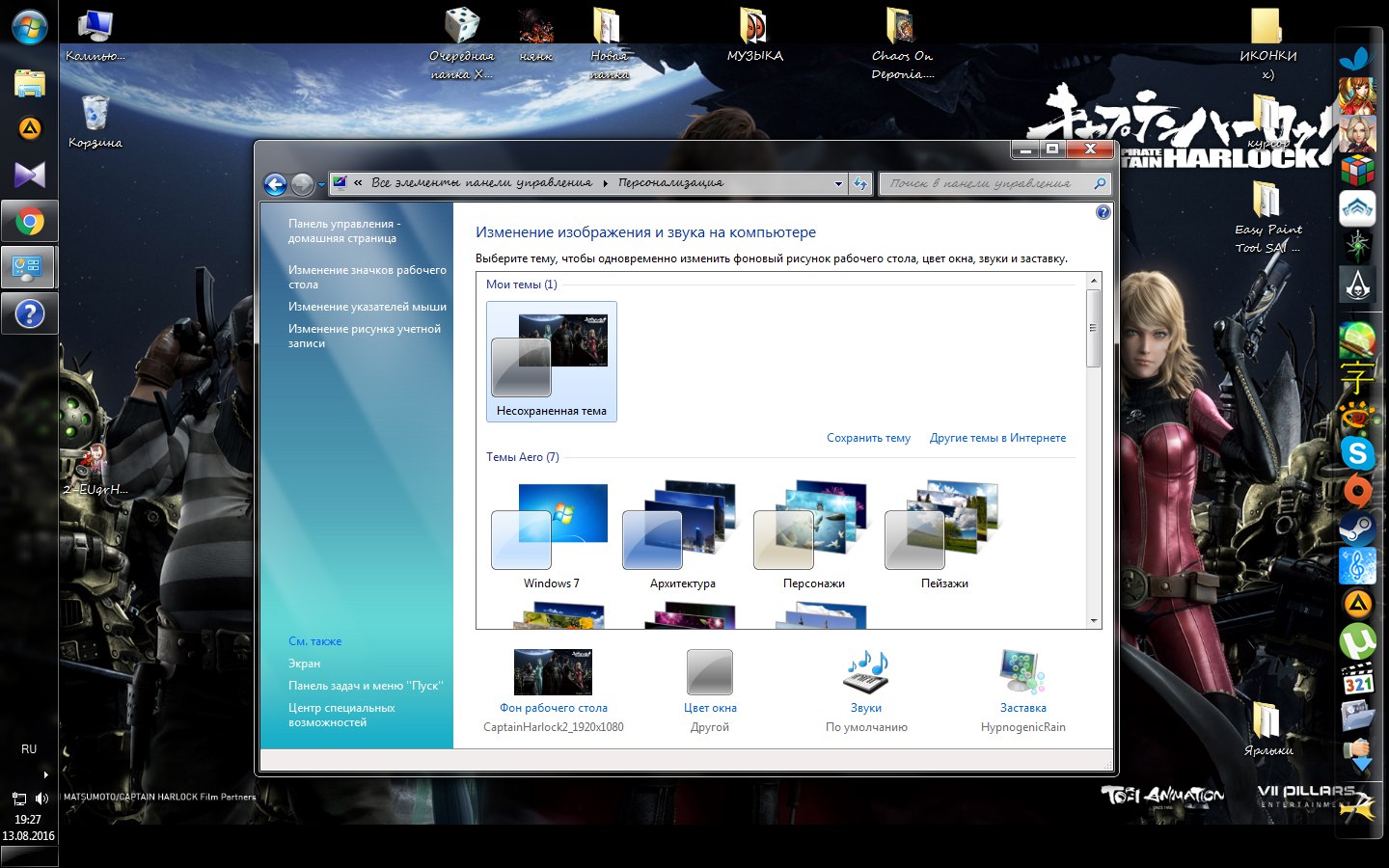Click 'Сохранить тему' link
The height and width of the screenshot is (868, 1389).
pos(868,438)
